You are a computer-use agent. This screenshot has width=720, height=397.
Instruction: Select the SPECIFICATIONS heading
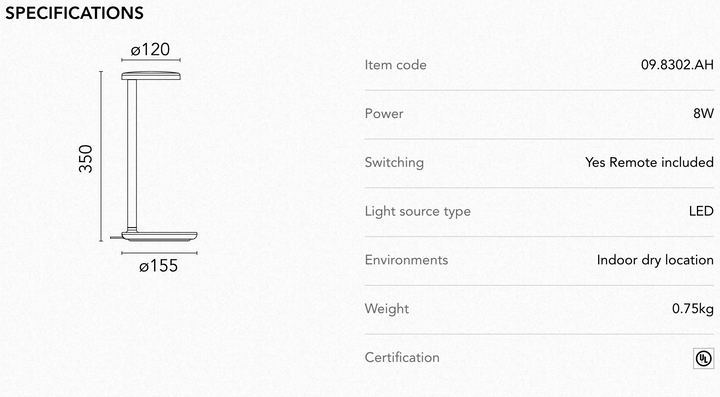tap(74, 13)
